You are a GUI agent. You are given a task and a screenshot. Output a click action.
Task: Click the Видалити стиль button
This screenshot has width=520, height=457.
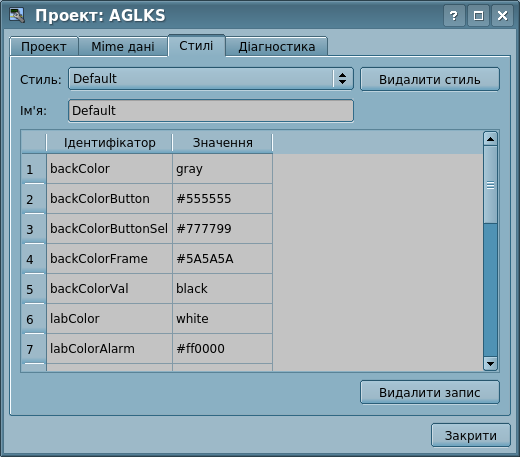[430, 79]
